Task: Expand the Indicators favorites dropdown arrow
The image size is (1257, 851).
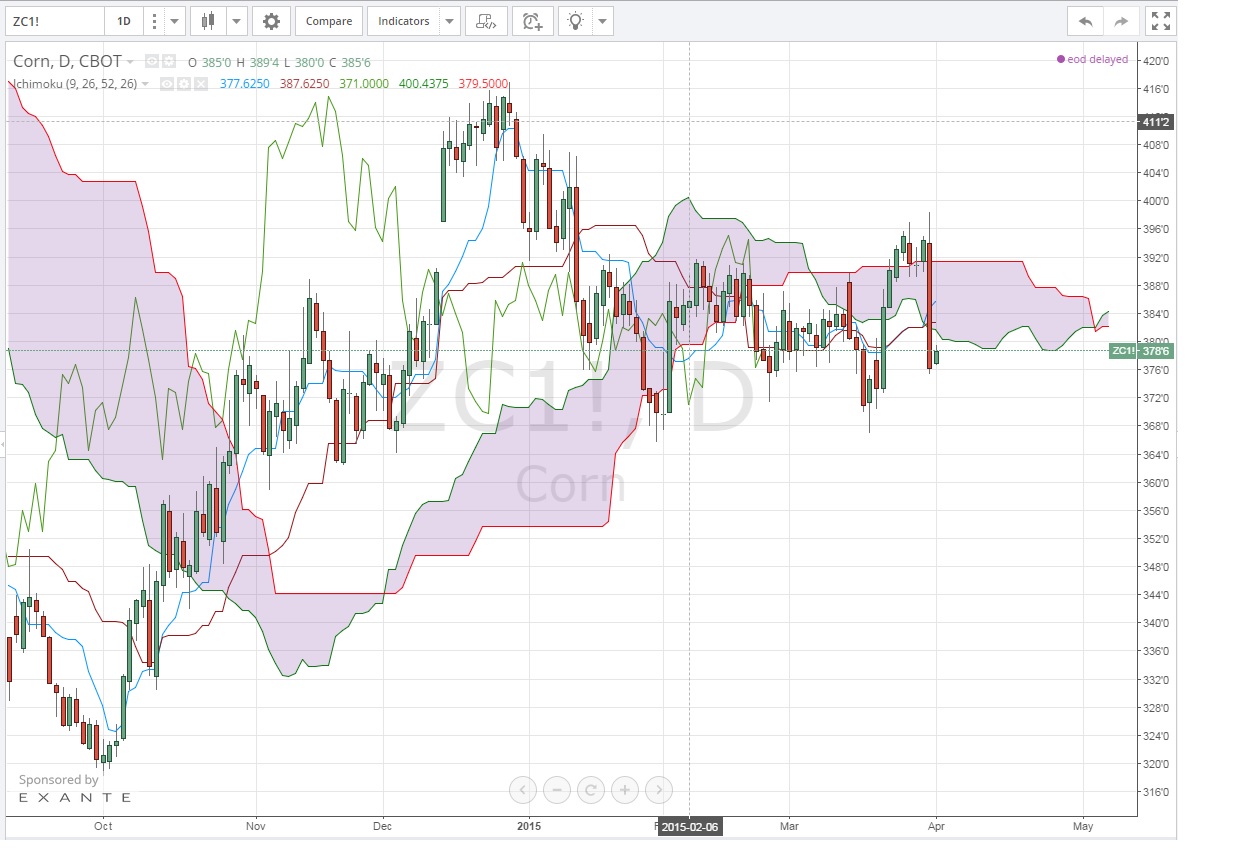Action: point(449,21)
